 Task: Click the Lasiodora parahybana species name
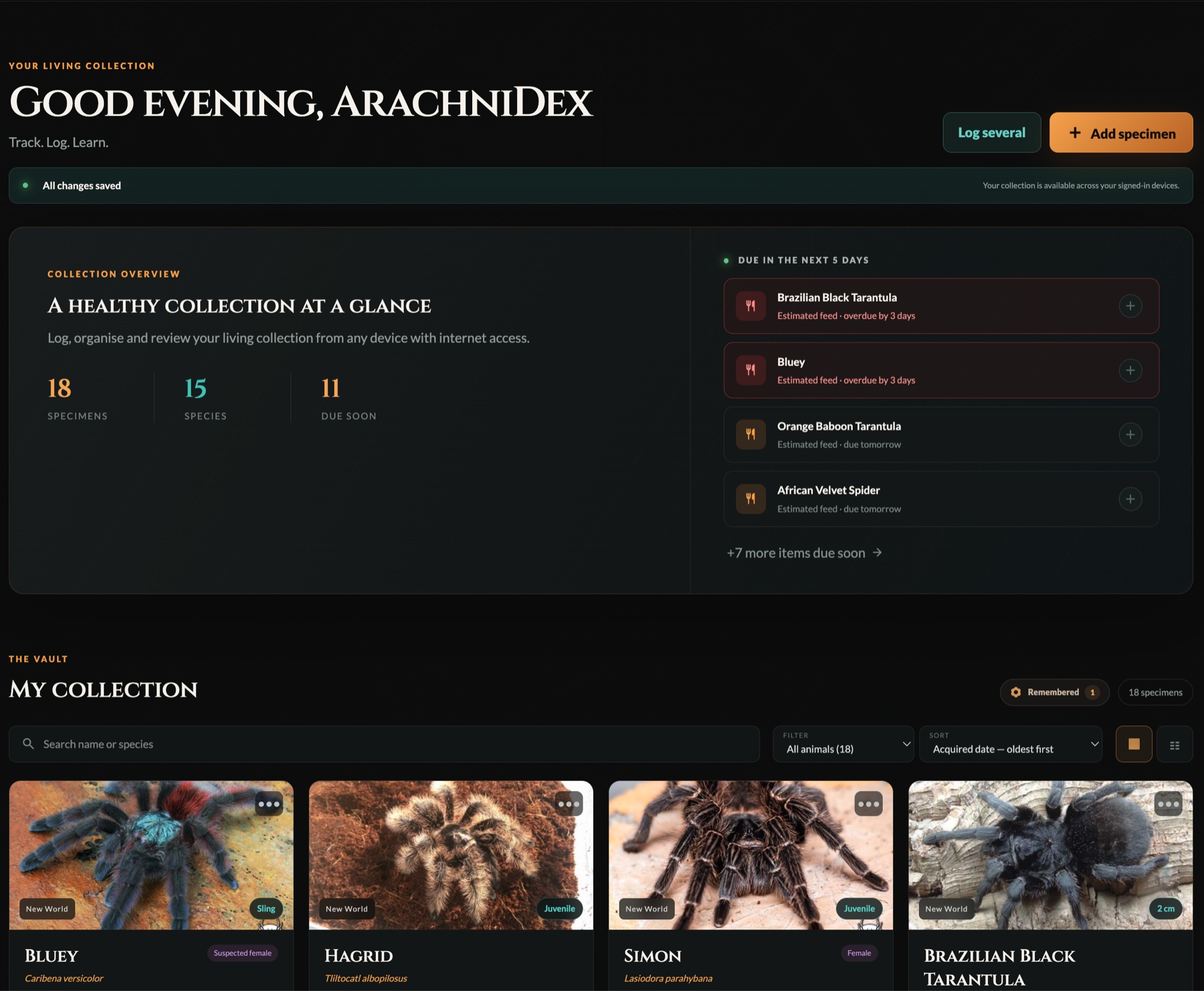668,978
